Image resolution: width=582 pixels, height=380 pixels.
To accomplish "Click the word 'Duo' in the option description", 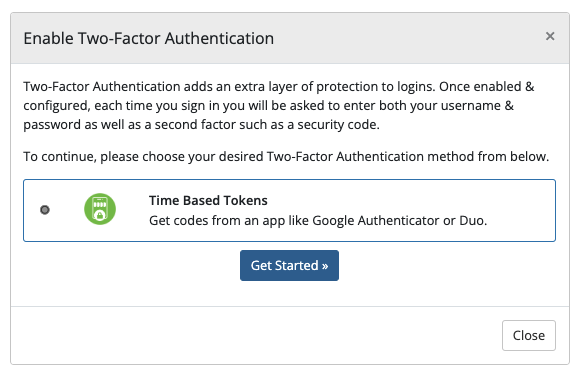I will pos(471,221).
